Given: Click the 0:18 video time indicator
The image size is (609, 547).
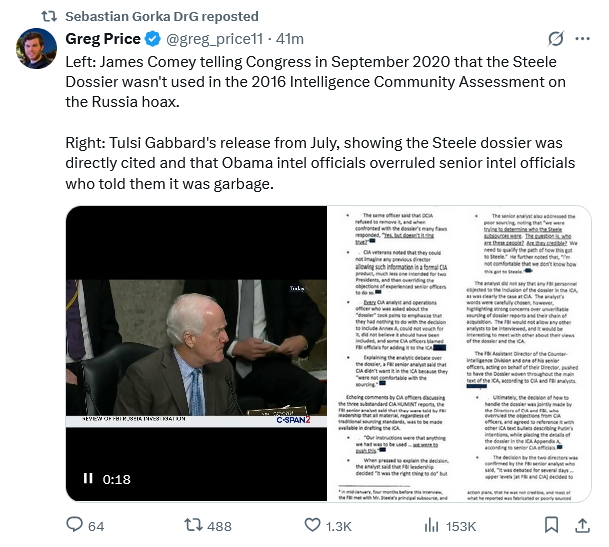Looking at the screenshot, I should click(117, 479).
